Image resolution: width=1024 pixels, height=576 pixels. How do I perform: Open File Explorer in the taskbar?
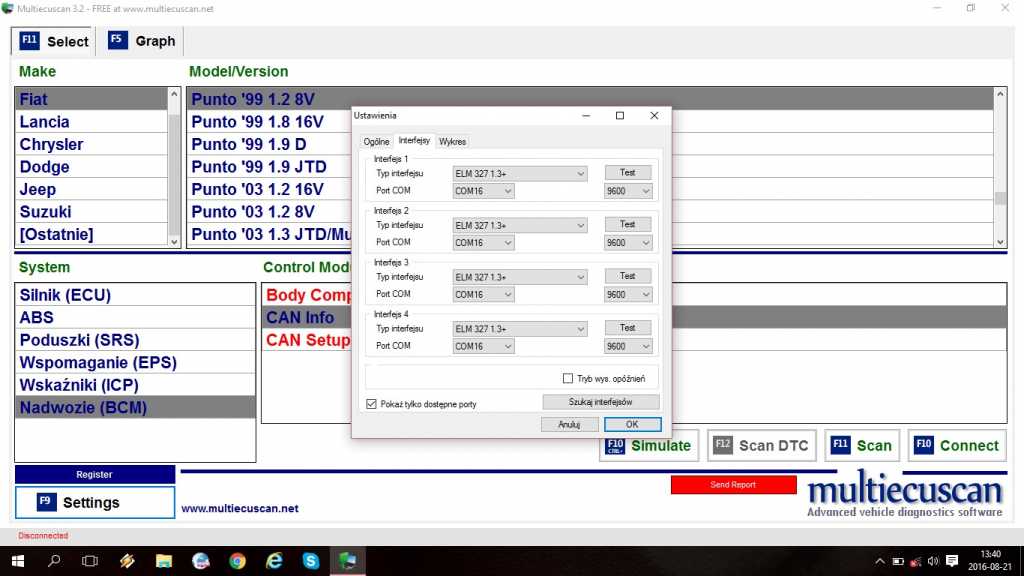(x=163, y=561)
